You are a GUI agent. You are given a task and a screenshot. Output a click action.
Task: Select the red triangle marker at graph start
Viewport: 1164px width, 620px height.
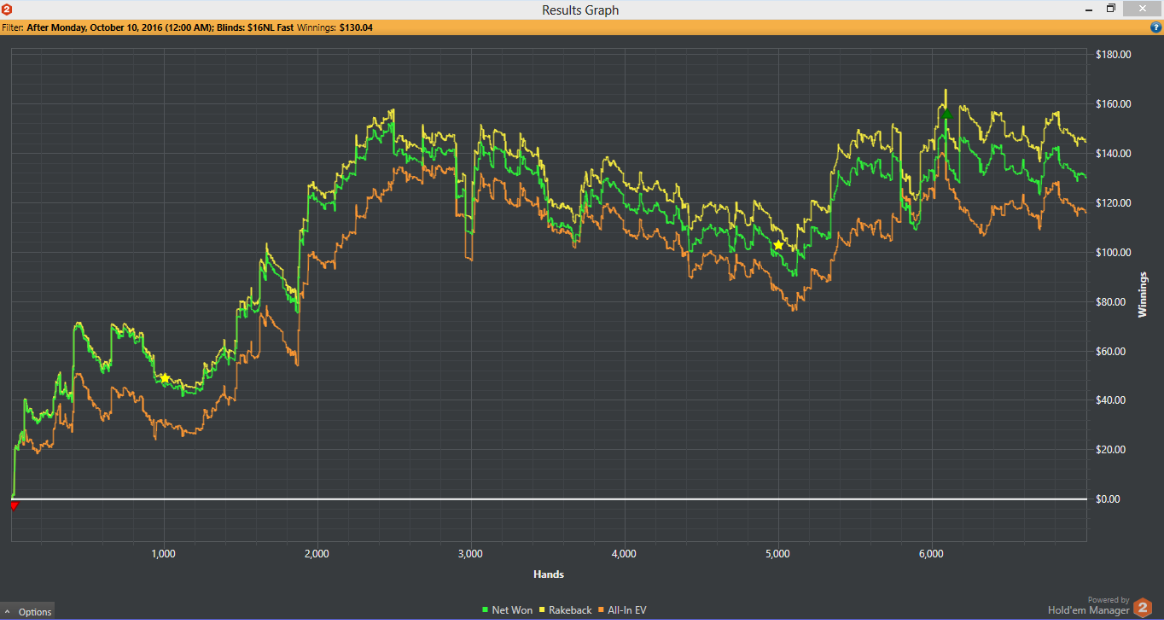13,506
